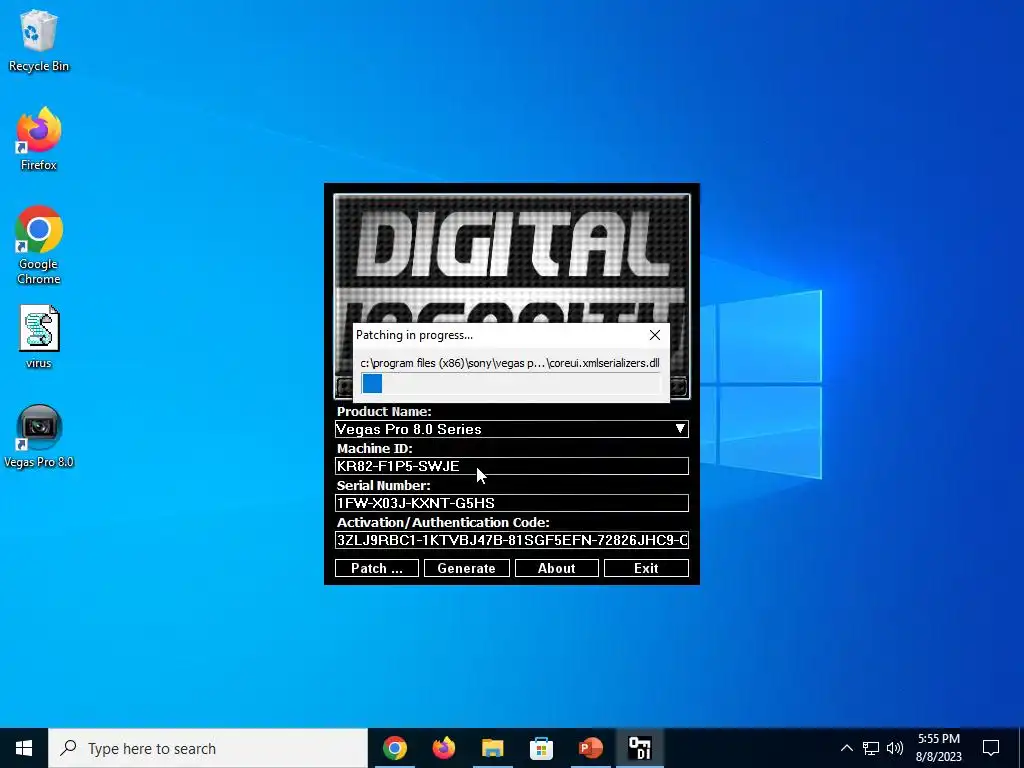Close the Patching in progress dialog

click(655, 335)
